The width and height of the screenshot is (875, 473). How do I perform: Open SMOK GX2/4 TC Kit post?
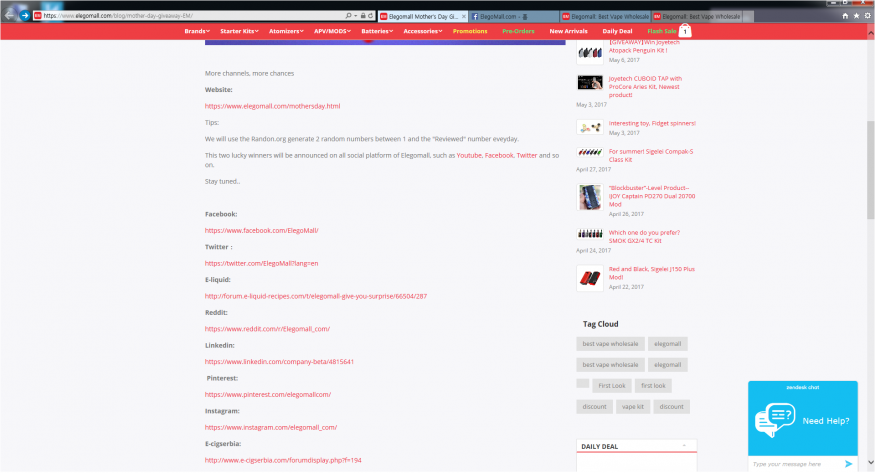coord(644,236)
